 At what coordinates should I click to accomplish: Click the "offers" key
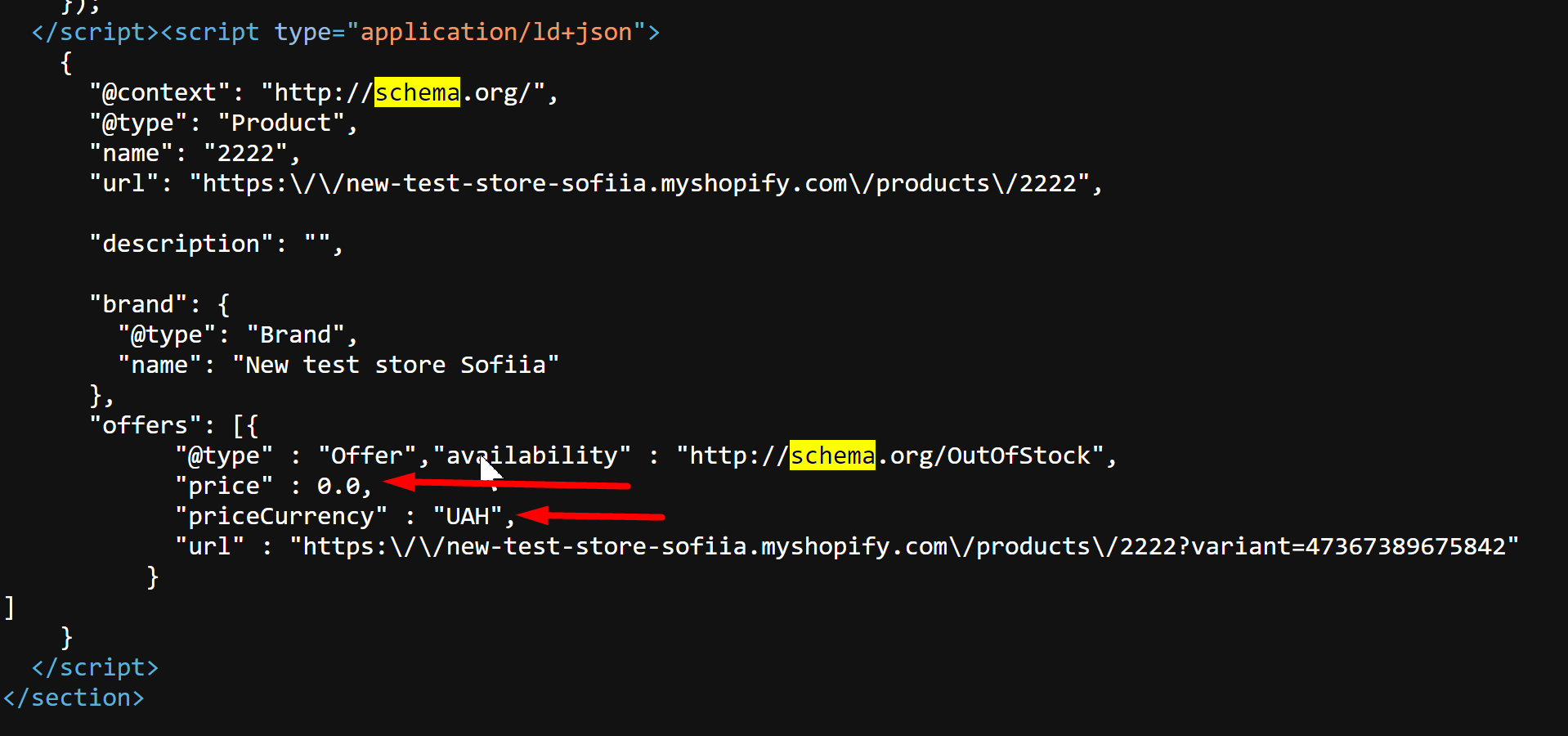point(146,425)
